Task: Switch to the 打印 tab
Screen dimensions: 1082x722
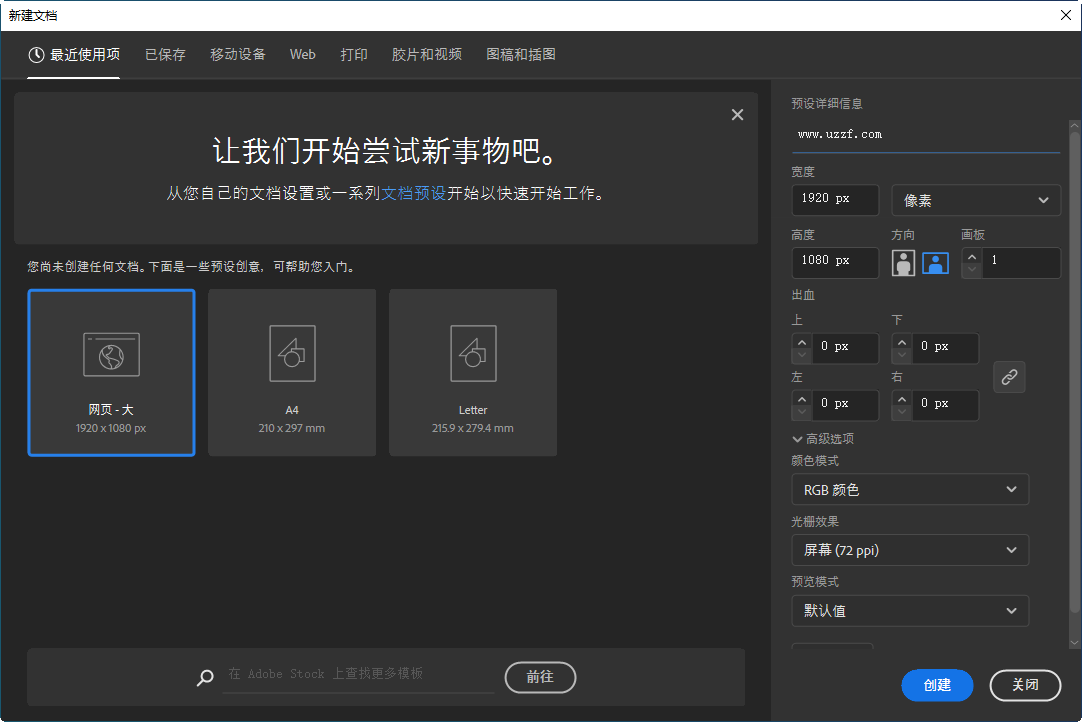Action: pyautogui.click(x=354, y=54)
